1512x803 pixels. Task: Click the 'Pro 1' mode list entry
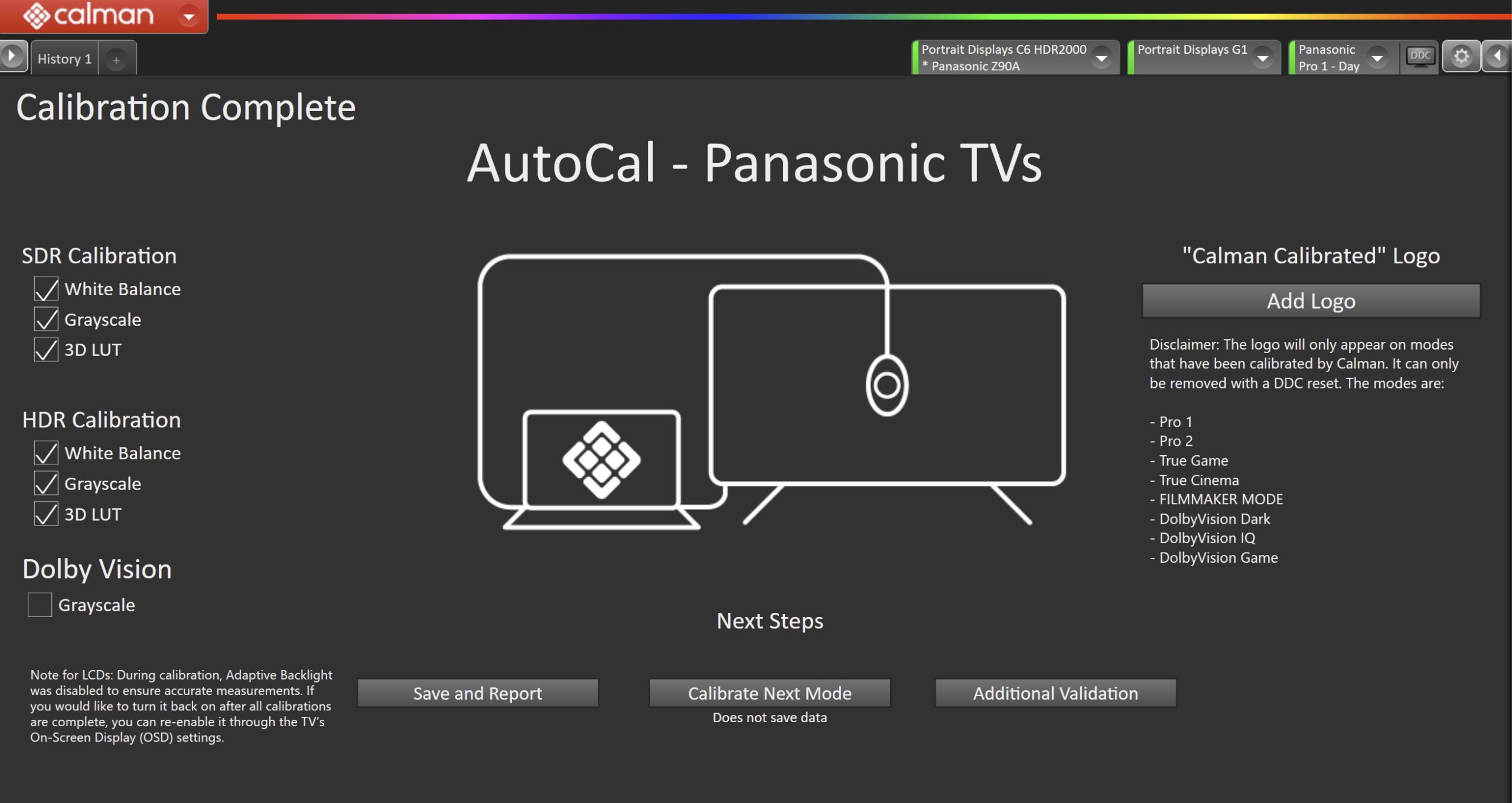click(x=1171, y=422)
